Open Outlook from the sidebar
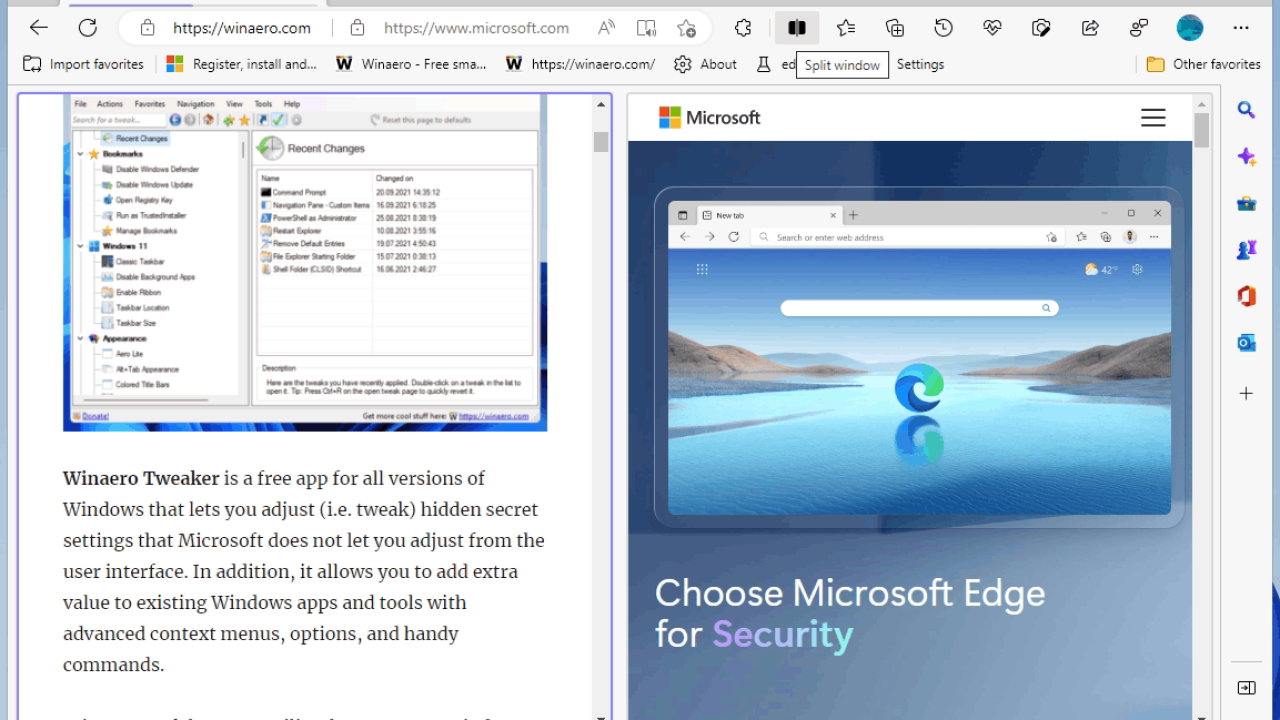Screen dimensions: 1280x720 [x=1246, y=343]
